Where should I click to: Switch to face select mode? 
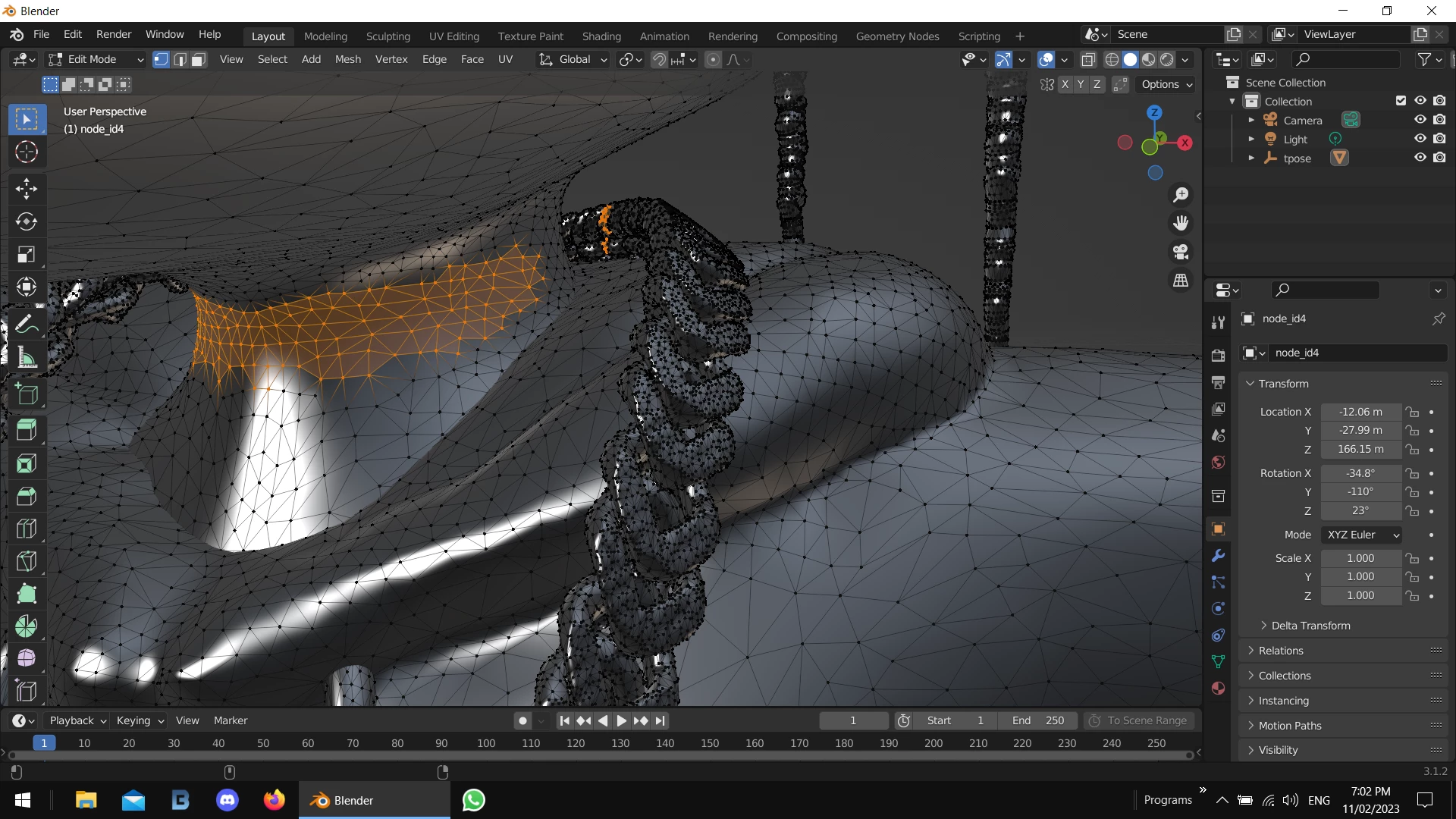tap(199, 60)
